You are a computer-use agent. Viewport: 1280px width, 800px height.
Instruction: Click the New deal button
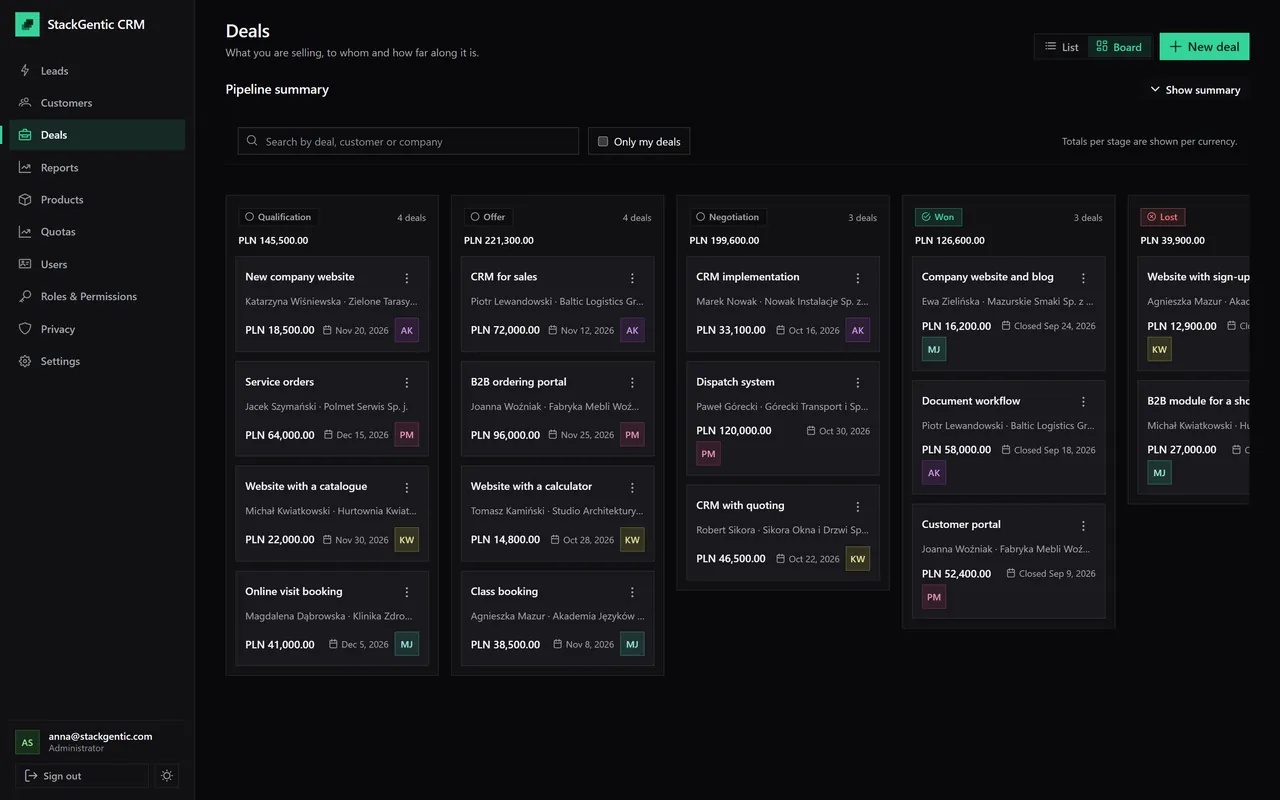coord(1204,47)
